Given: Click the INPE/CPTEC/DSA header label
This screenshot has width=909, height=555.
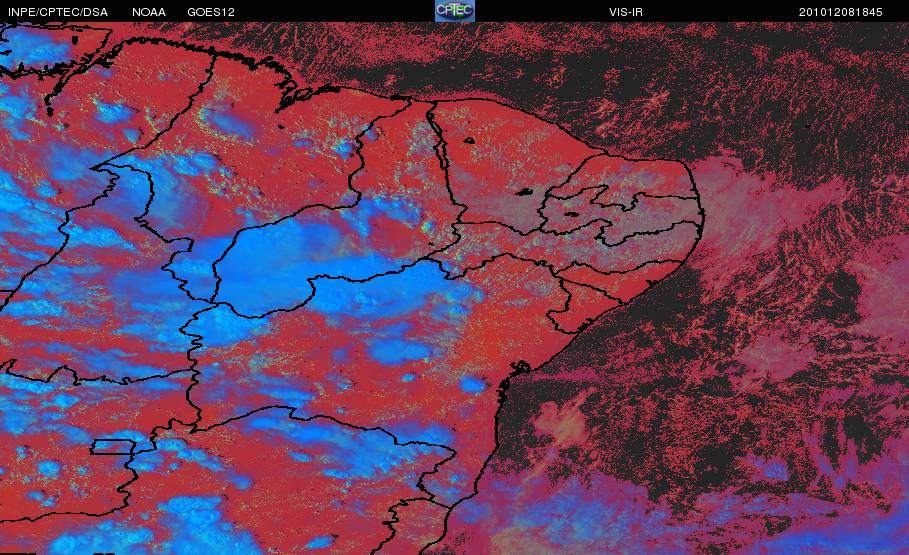Looking at the screenshot, I should pos(58,12).
